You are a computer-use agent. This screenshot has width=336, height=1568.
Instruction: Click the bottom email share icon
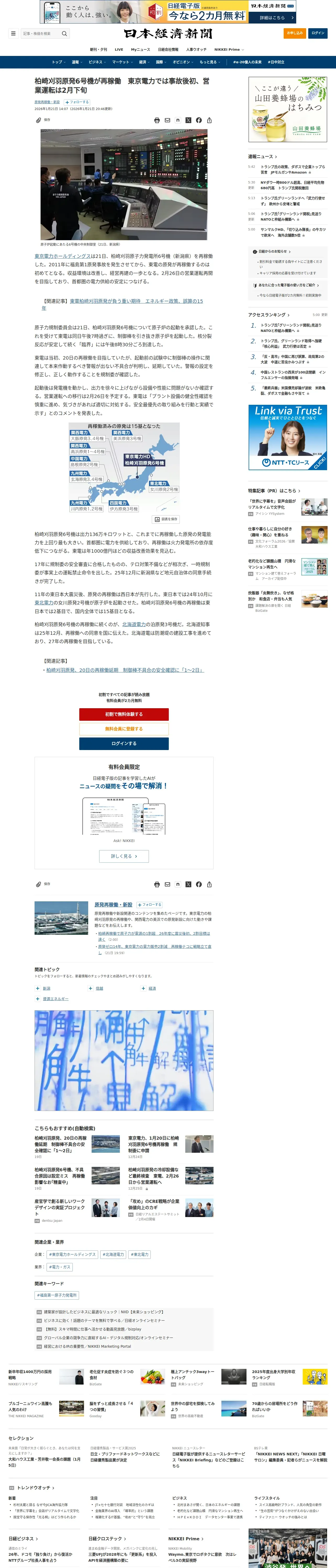pos(167,884)
